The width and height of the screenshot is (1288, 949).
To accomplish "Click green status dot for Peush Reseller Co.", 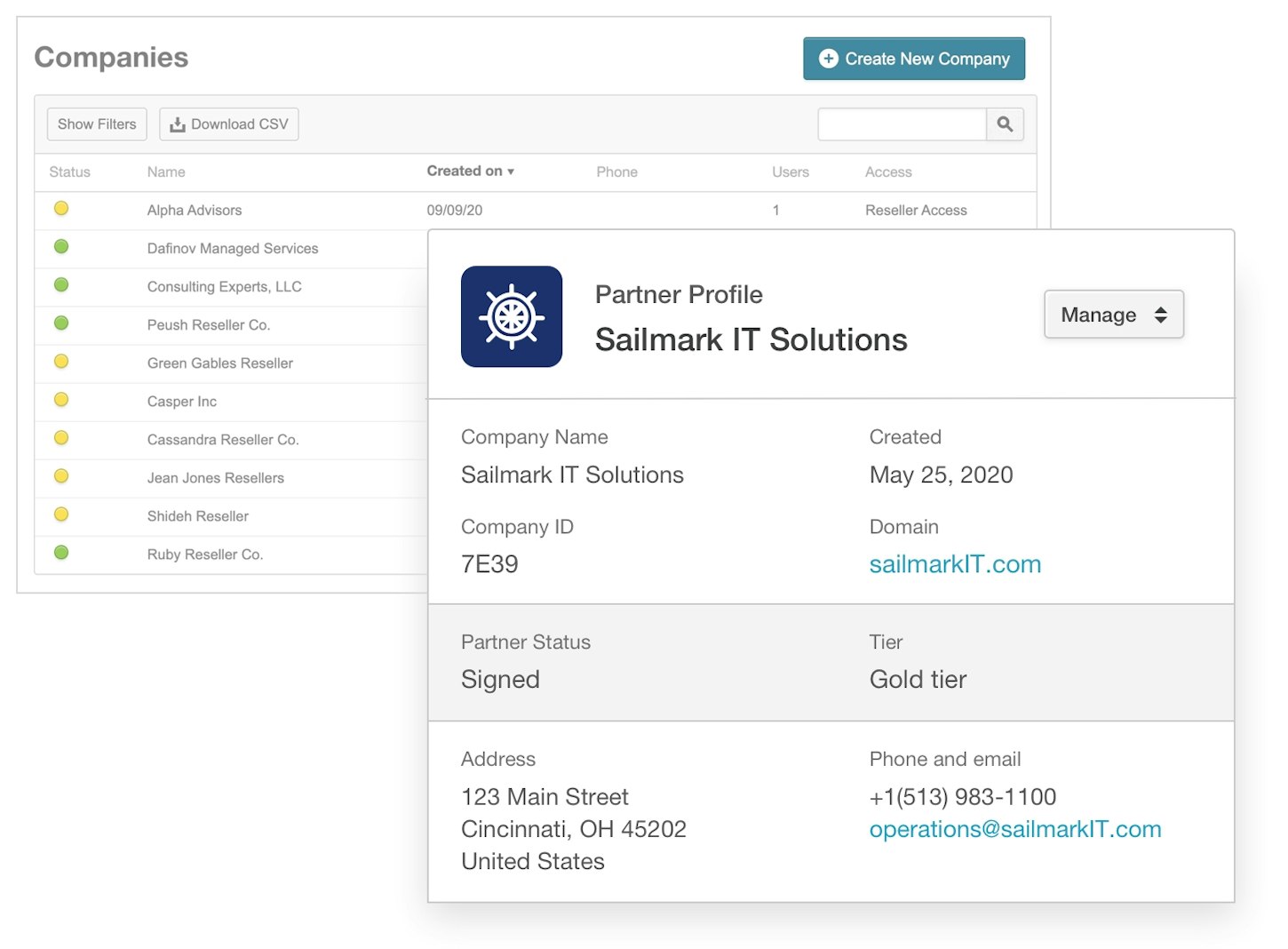I will pyautogui.click(x=61, y=323).
